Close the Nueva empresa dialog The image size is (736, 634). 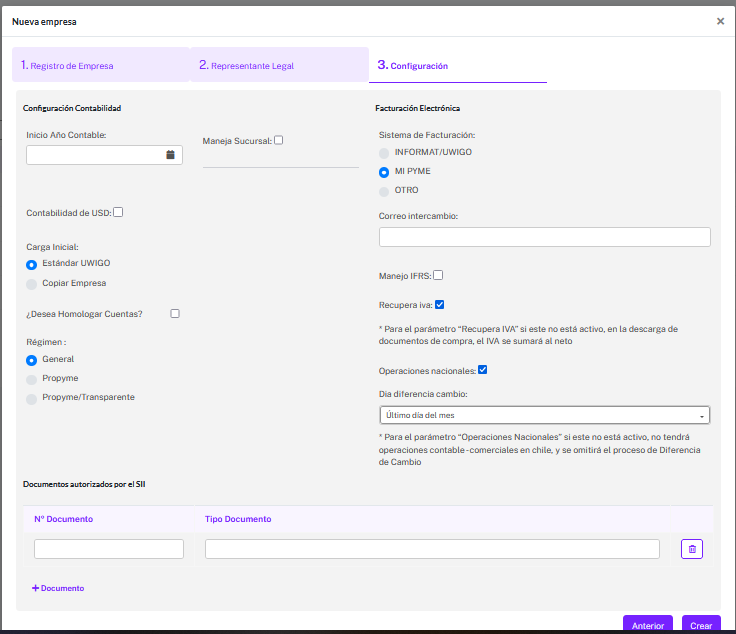(x=720, y=21)
